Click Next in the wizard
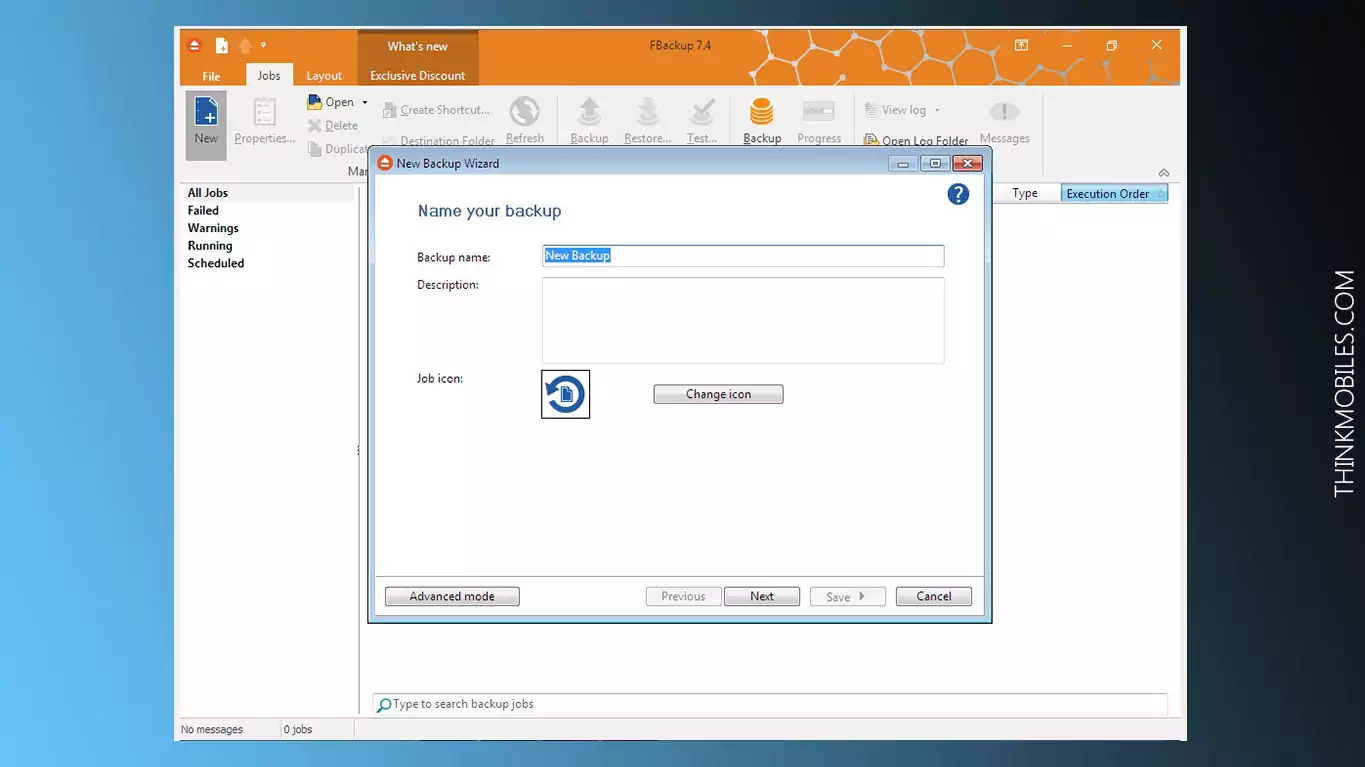Image resolution: width=1365 pixels, height=767 pixels. coord(762,596)
